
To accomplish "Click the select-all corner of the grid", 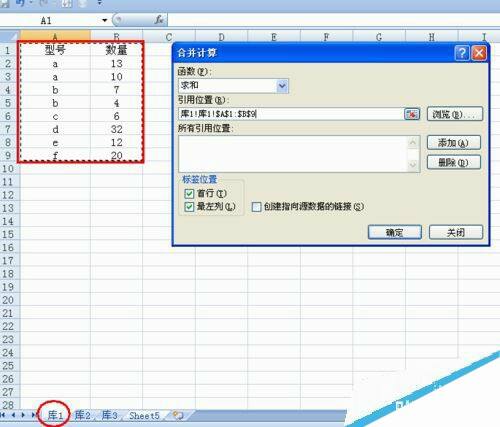I will point(10,36).
